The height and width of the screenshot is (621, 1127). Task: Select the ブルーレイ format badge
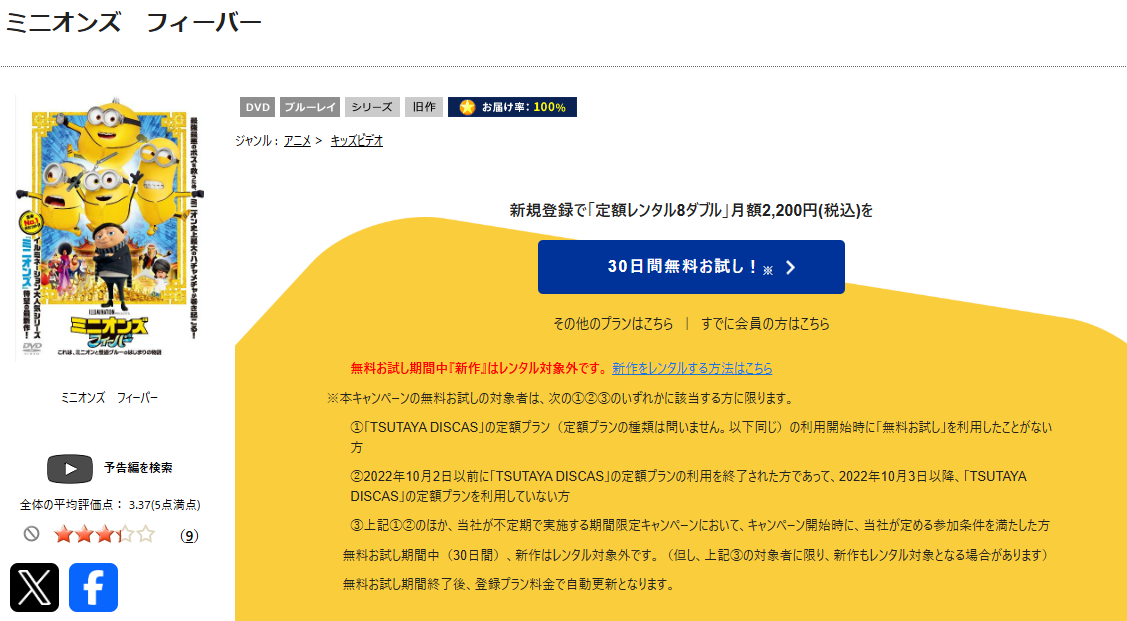click(x=308, y=107)
